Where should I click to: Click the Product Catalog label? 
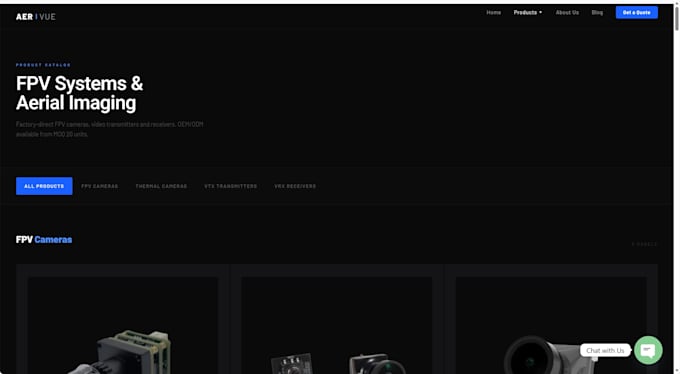coord(43,65)
